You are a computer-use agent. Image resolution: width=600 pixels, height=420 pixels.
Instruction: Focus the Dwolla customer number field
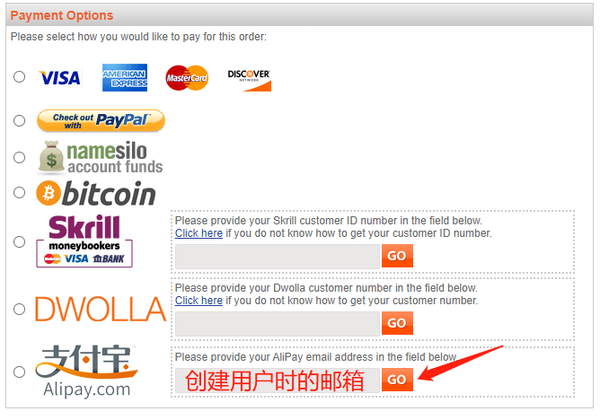[277, 323]
